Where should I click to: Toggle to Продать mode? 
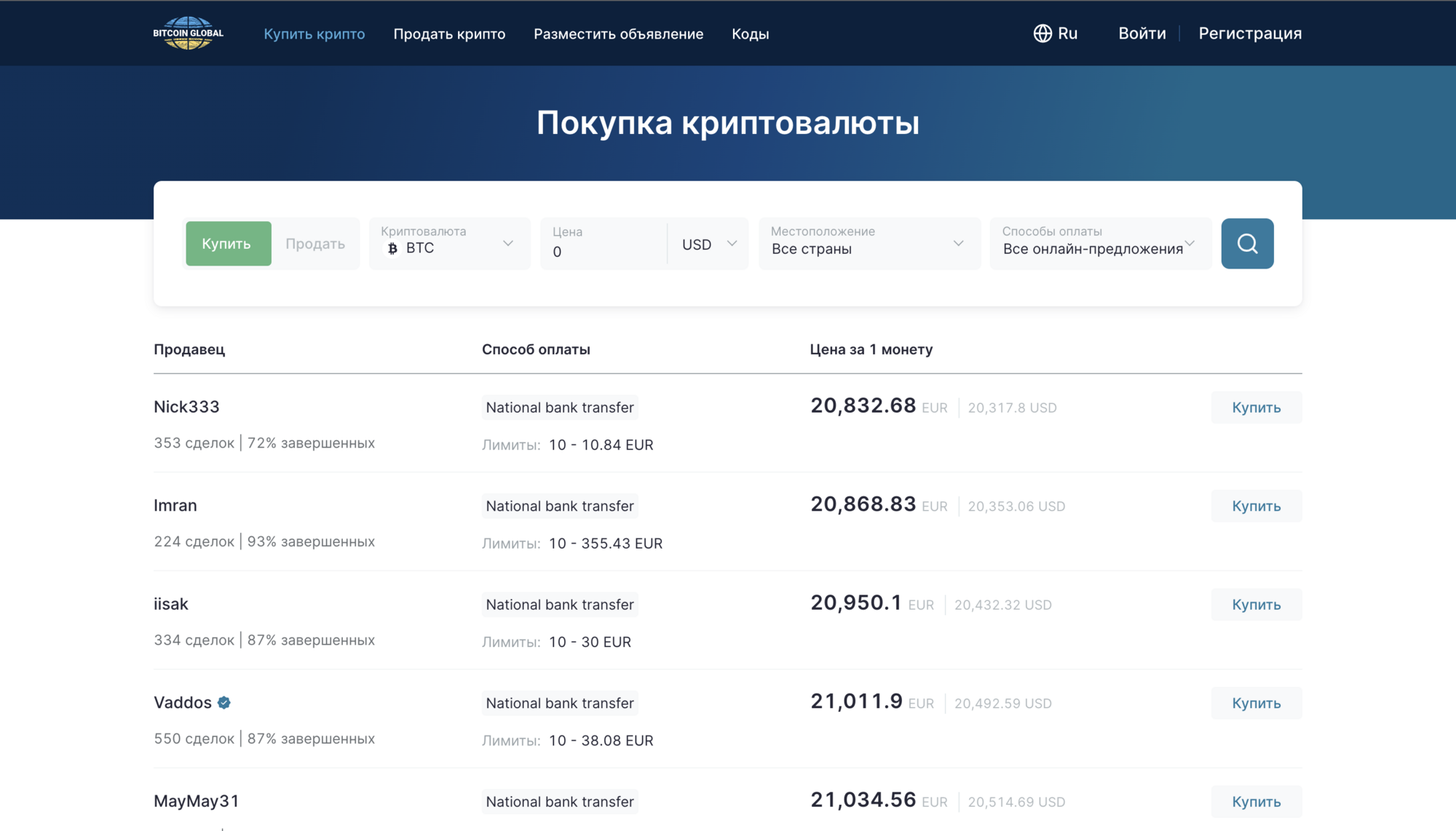click(x=315, y=243)
